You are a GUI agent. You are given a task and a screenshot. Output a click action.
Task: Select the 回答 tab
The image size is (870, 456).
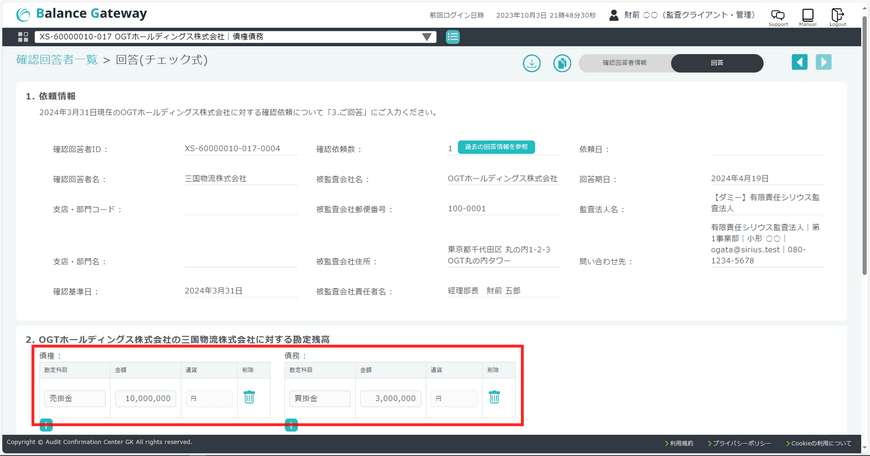pyautogui.click(x=717, y=63)
